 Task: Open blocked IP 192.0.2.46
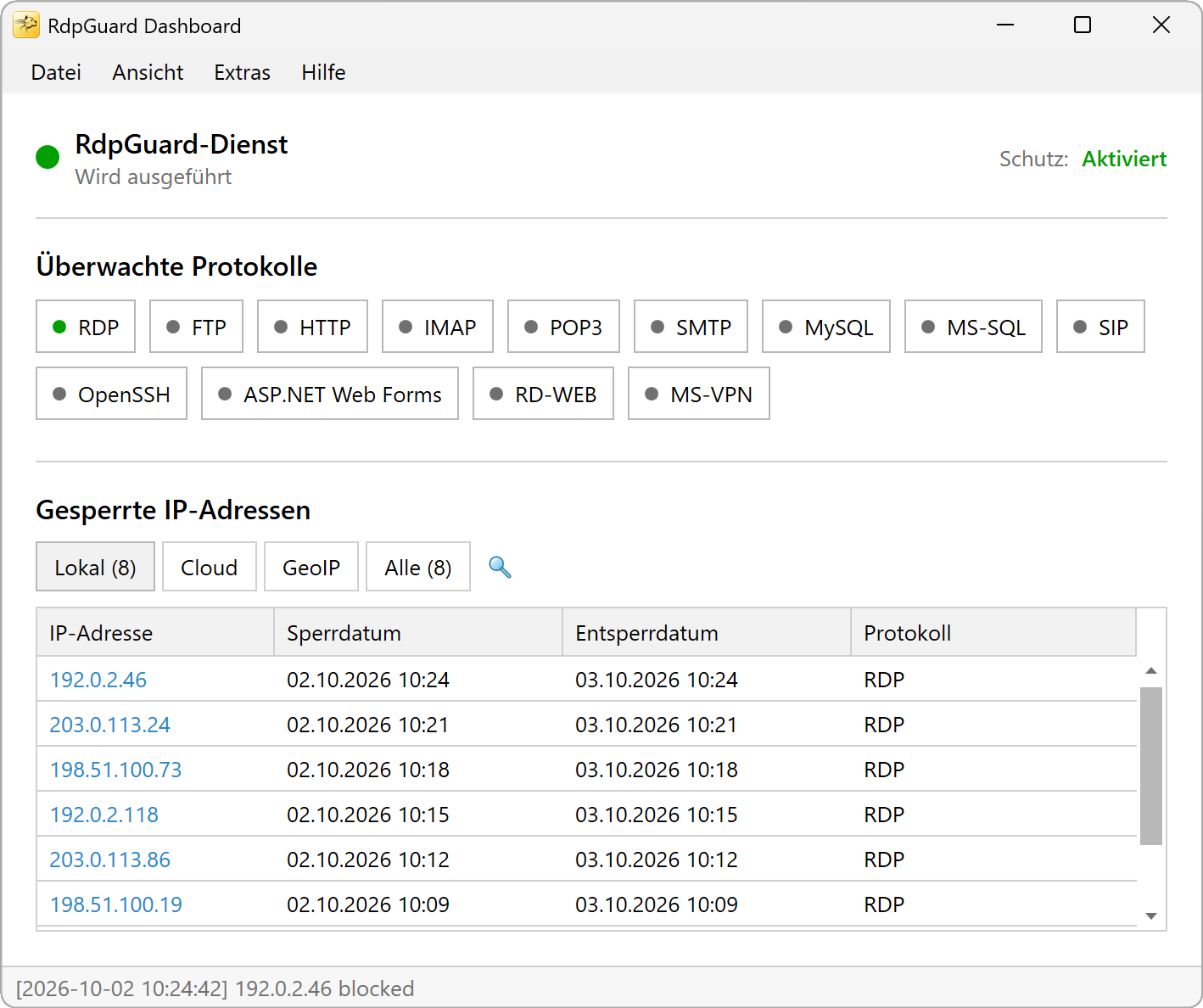(x=98, y=680)
